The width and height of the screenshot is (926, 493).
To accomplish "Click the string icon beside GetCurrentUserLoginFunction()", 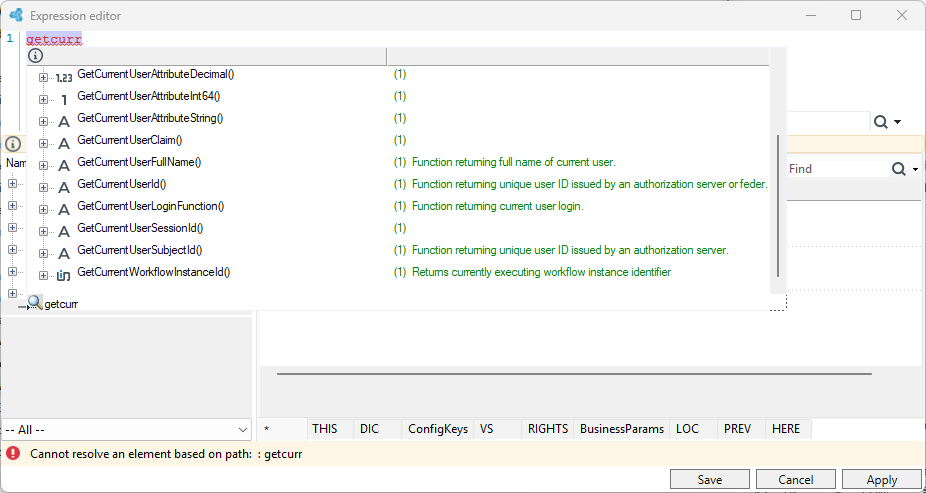I will pyautogui.click(x=64, y=210).
